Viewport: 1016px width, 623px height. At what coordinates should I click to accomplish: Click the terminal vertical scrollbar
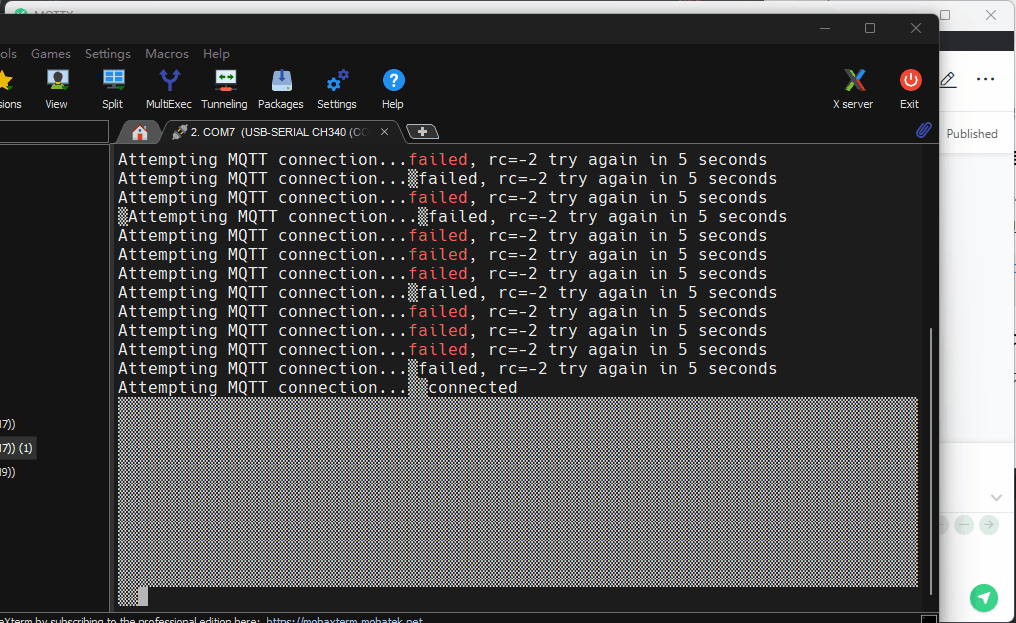point(931,460)
